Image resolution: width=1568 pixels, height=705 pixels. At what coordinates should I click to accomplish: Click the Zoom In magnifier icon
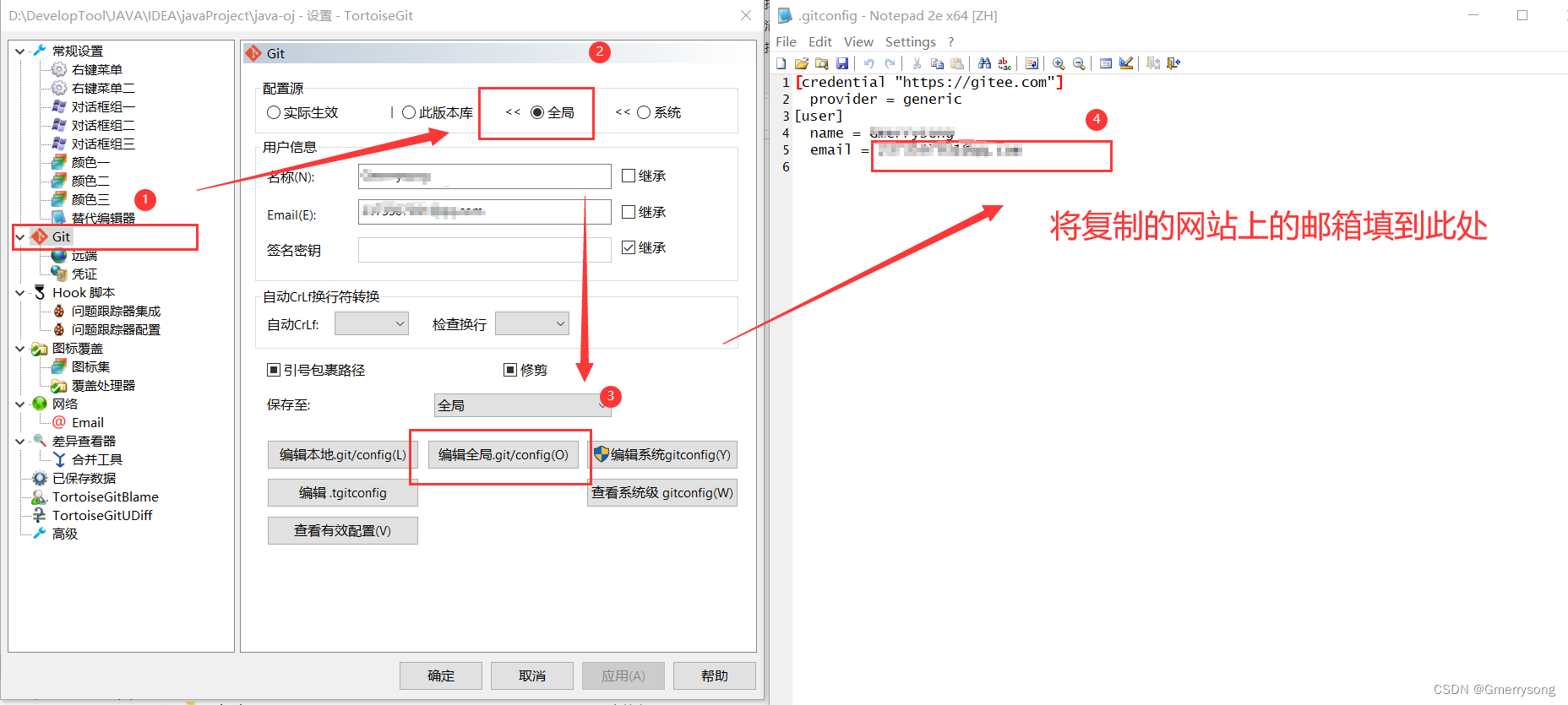[x=1059, y=63]
